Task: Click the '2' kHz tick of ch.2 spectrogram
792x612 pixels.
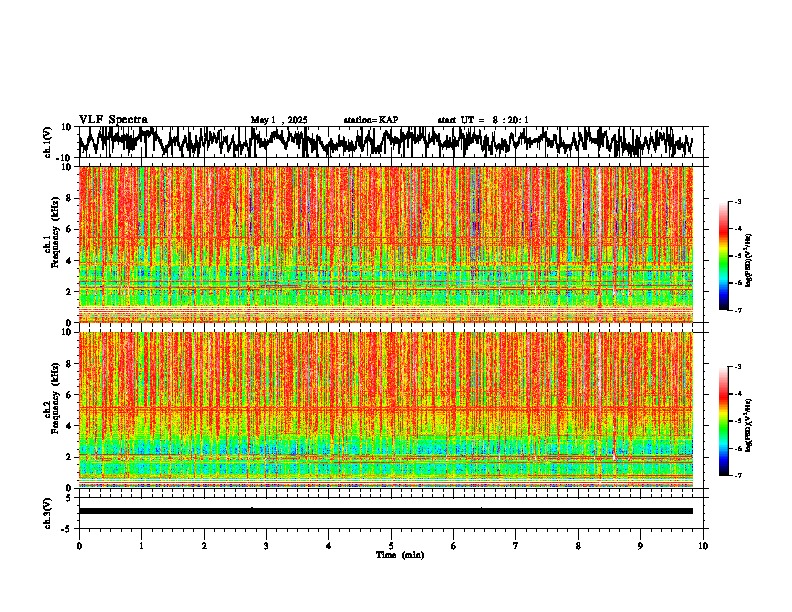Action: [70, 457]
